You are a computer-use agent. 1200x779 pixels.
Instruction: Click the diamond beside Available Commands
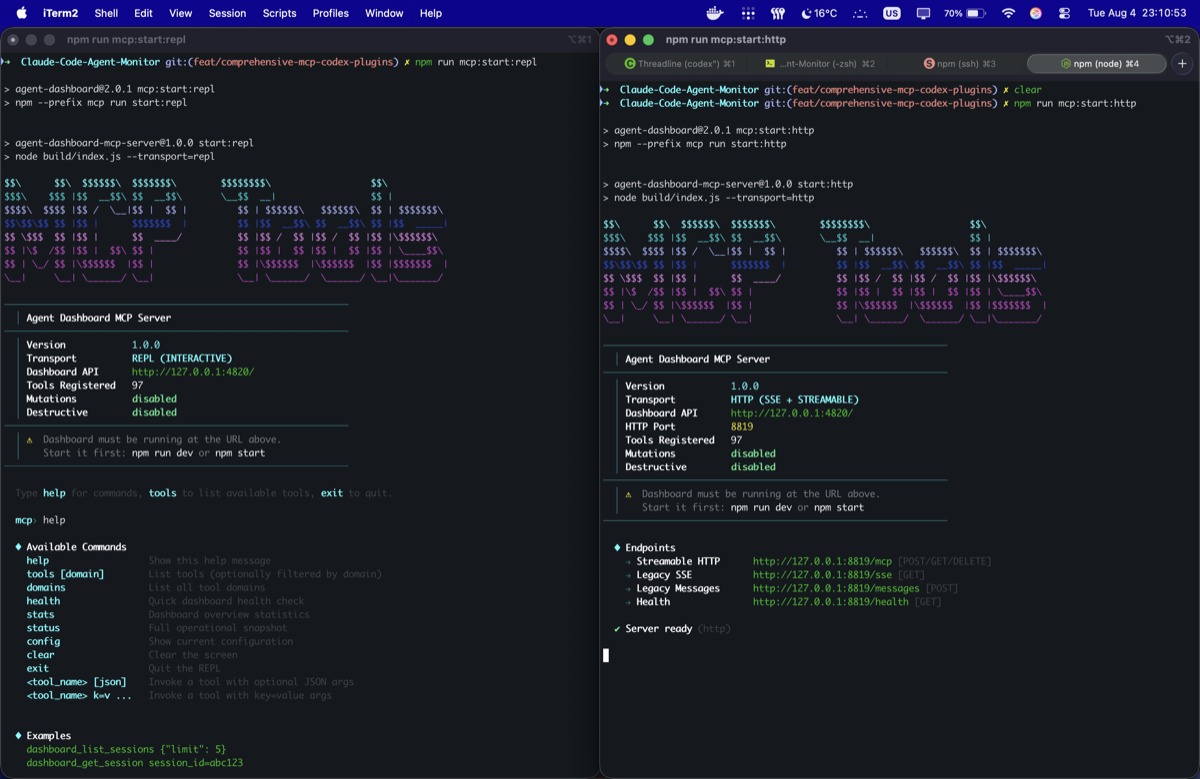click(19, 547)
